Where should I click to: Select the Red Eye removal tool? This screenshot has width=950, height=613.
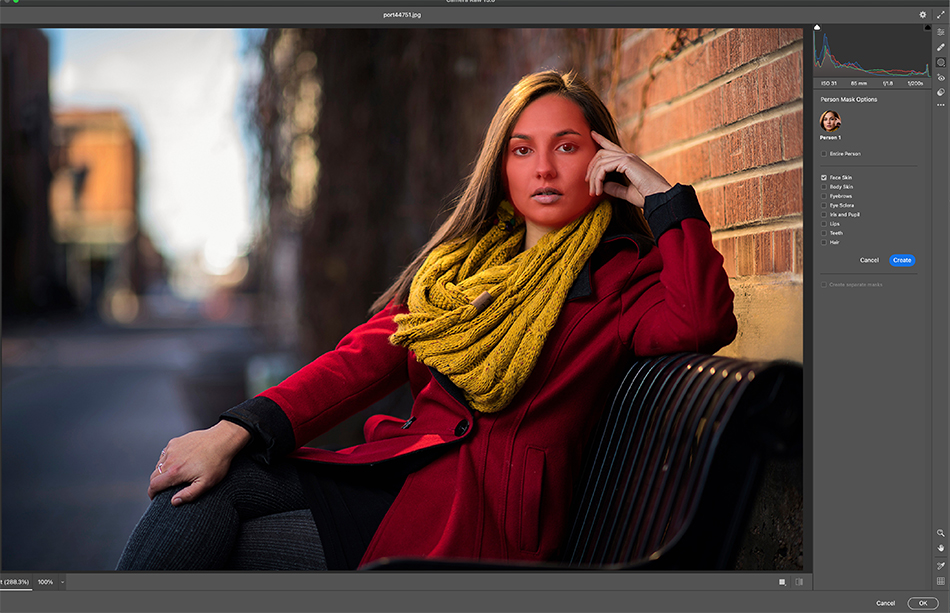coord(940,78)
